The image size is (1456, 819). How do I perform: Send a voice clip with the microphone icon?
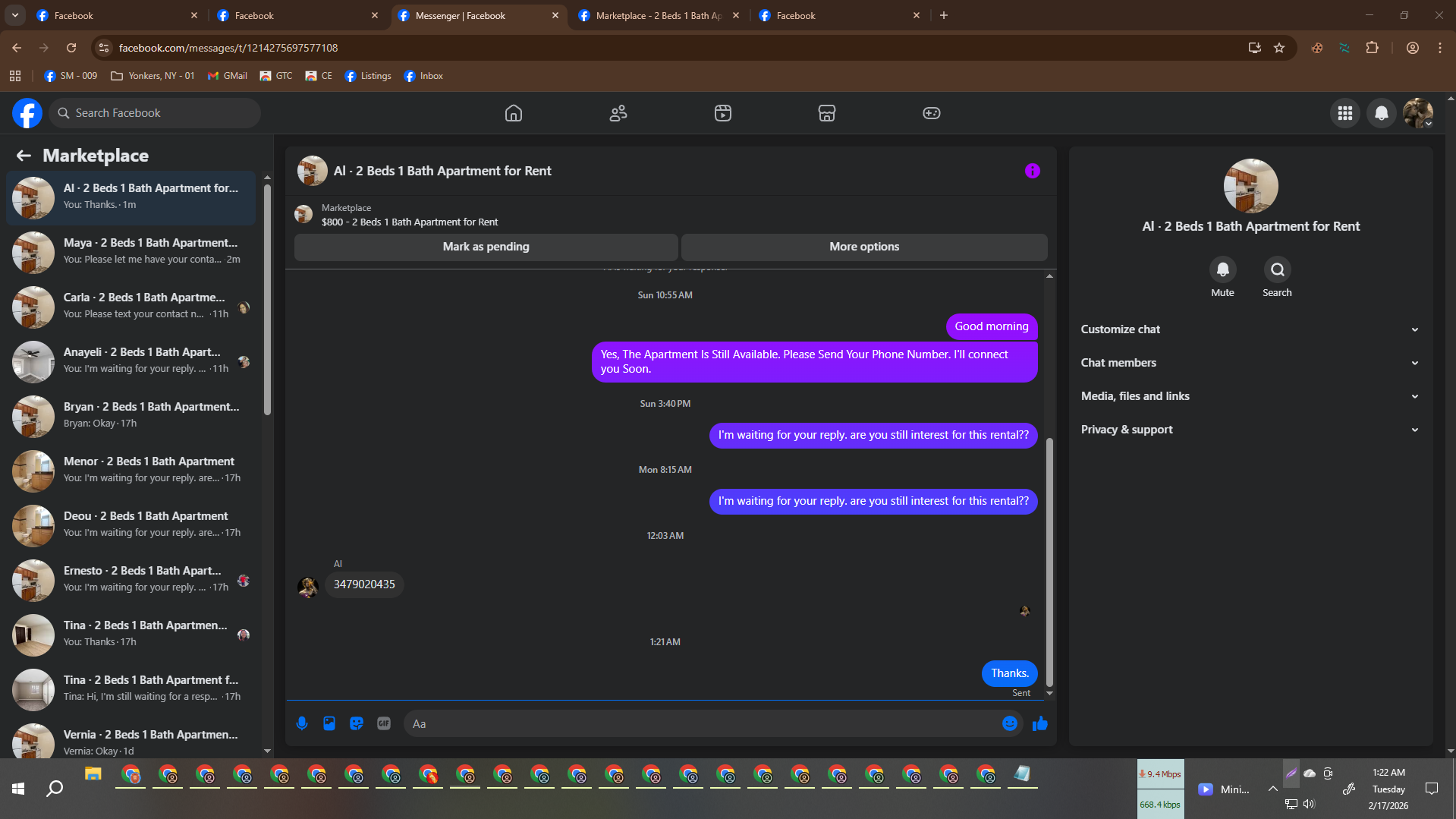point(302,723)
